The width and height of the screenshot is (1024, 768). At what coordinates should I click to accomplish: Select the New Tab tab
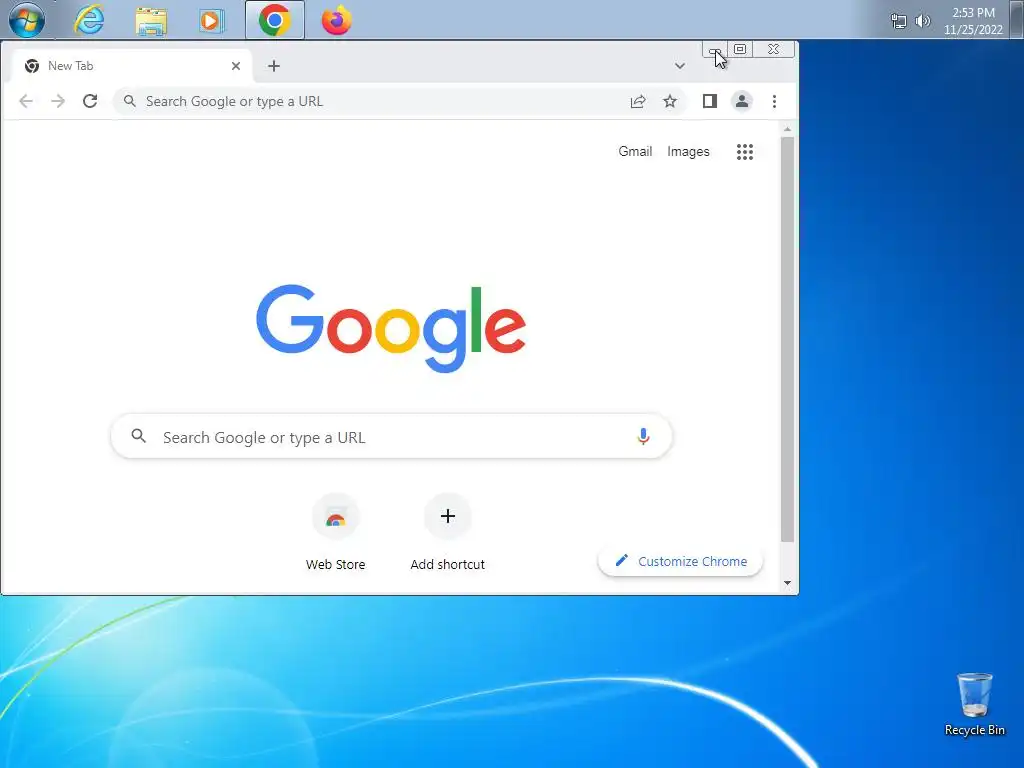click(x=131, y=66)
